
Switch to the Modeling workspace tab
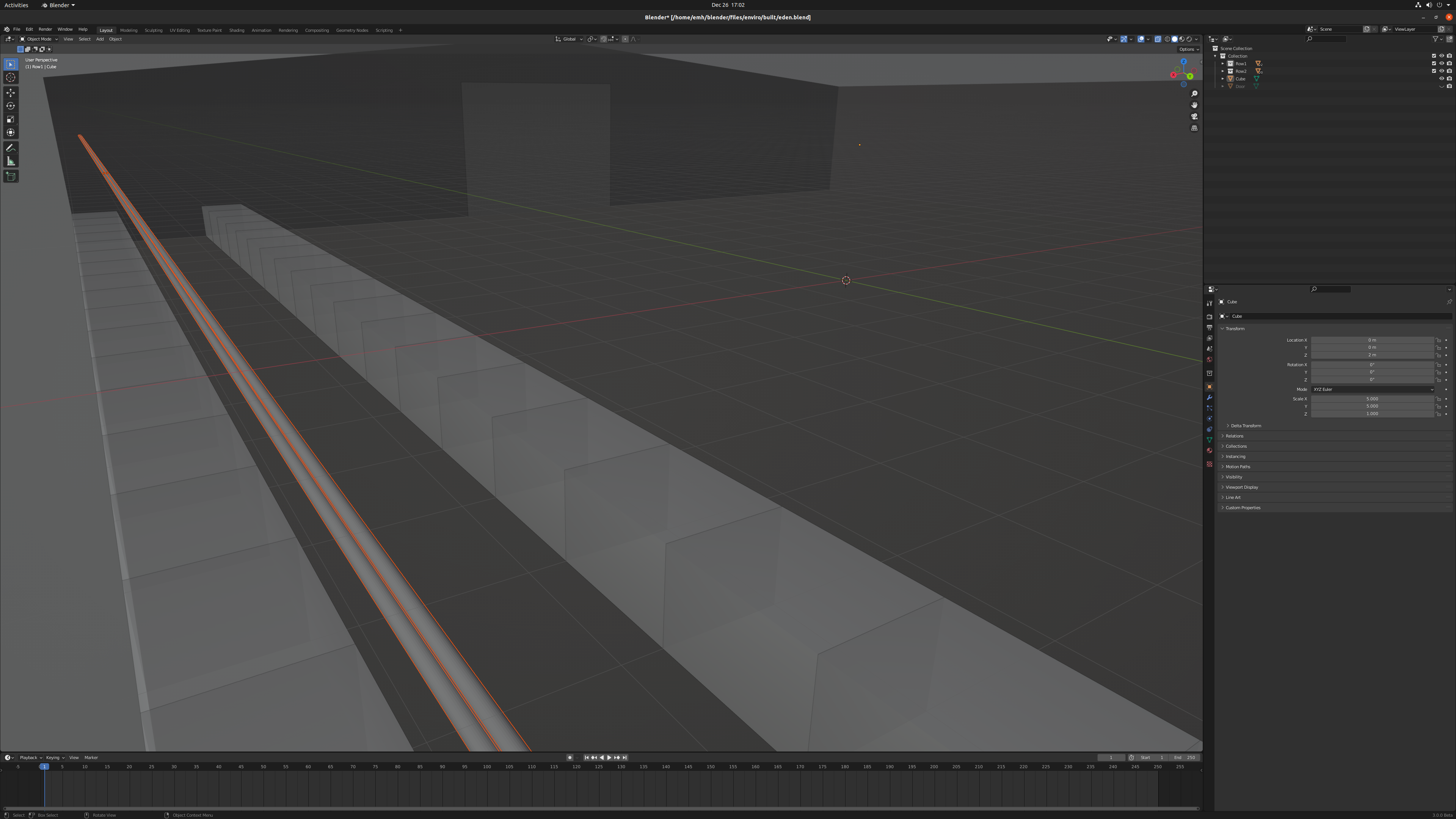(x=129, y=30)
